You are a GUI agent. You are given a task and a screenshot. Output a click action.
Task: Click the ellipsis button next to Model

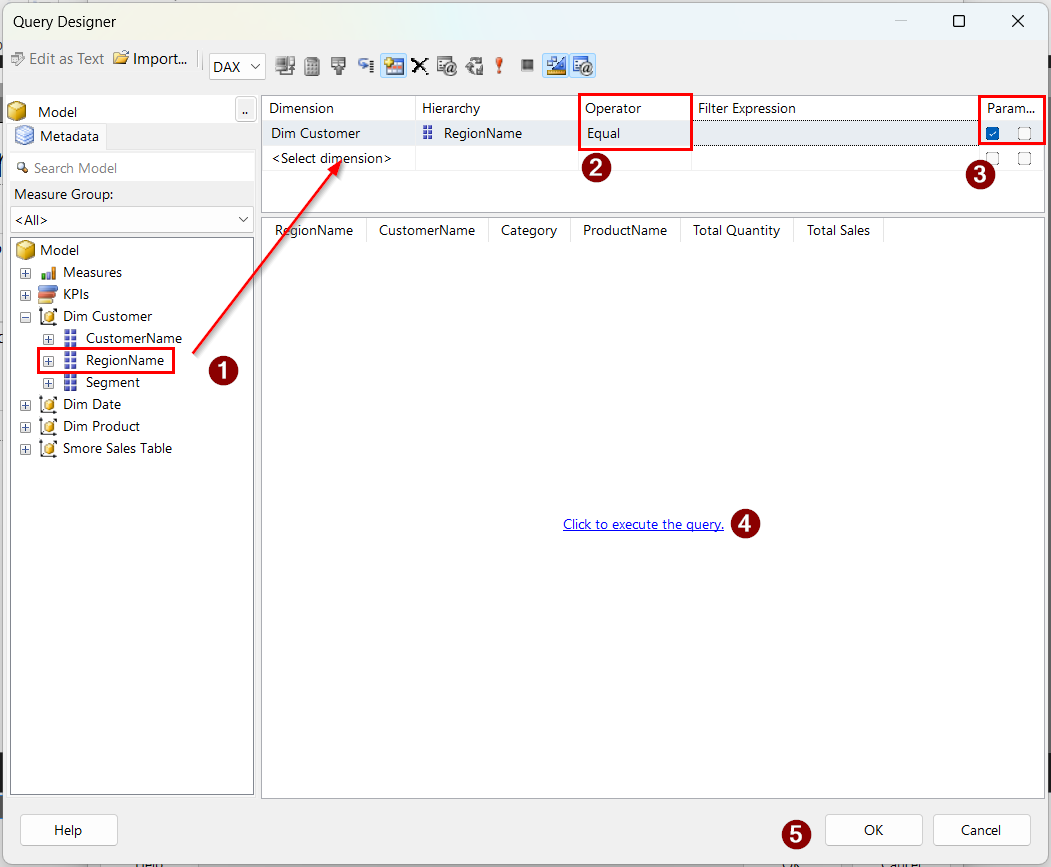(245, 110)
